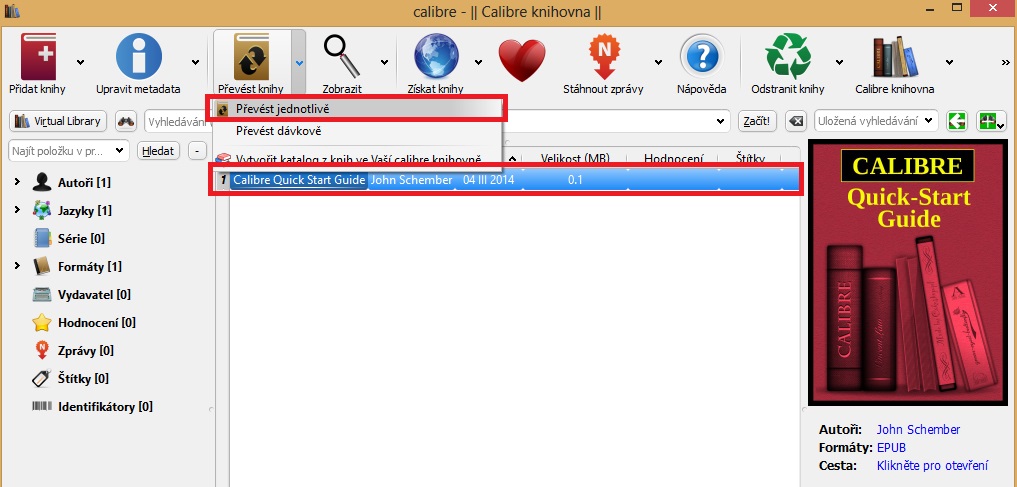Image resolution: width=1017 pixels, height=487 pixels.
Task: Click the red heart donate icon
Action: [522, 60]
